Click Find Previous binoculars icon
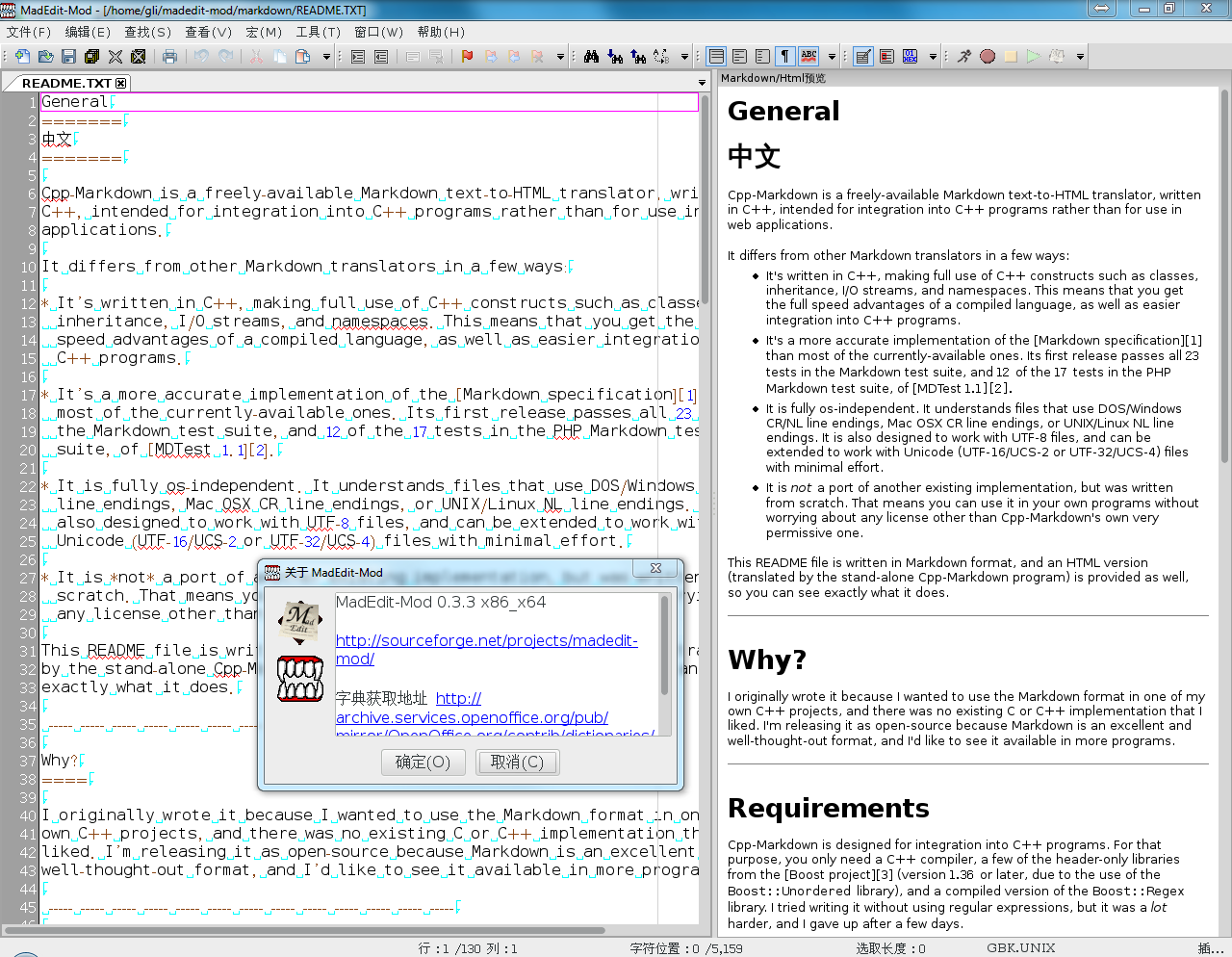The image size is (1232, 957). pos(638,57)
